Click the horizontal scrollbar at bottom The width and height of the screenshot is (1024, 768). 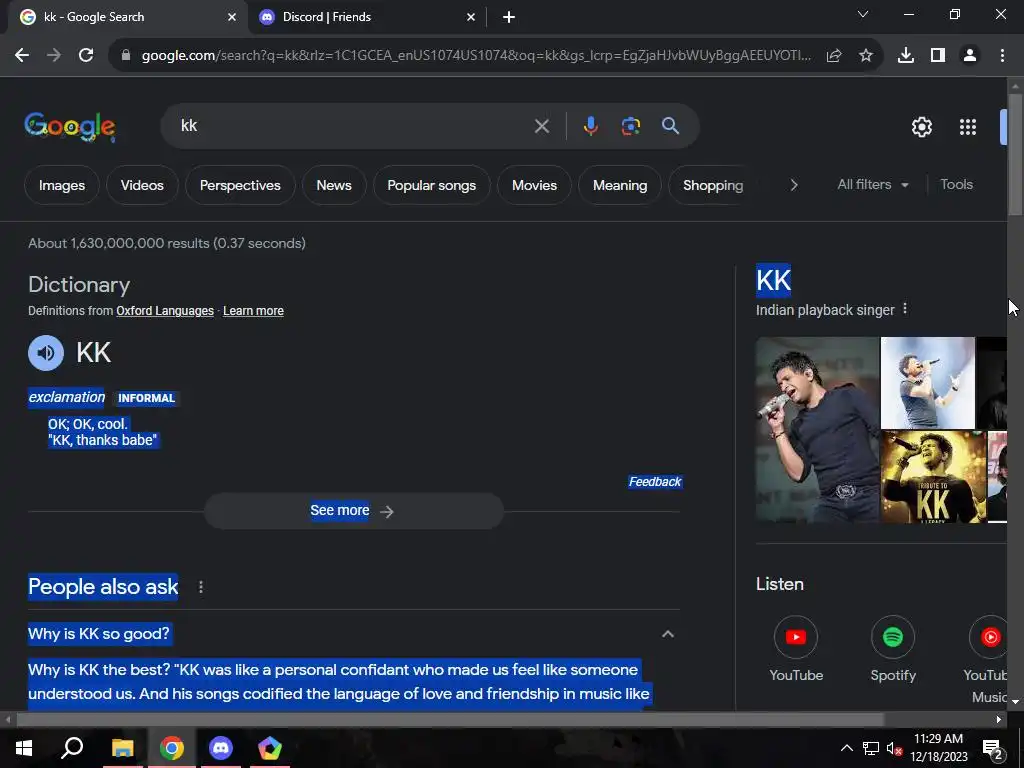tap(450, 720)
